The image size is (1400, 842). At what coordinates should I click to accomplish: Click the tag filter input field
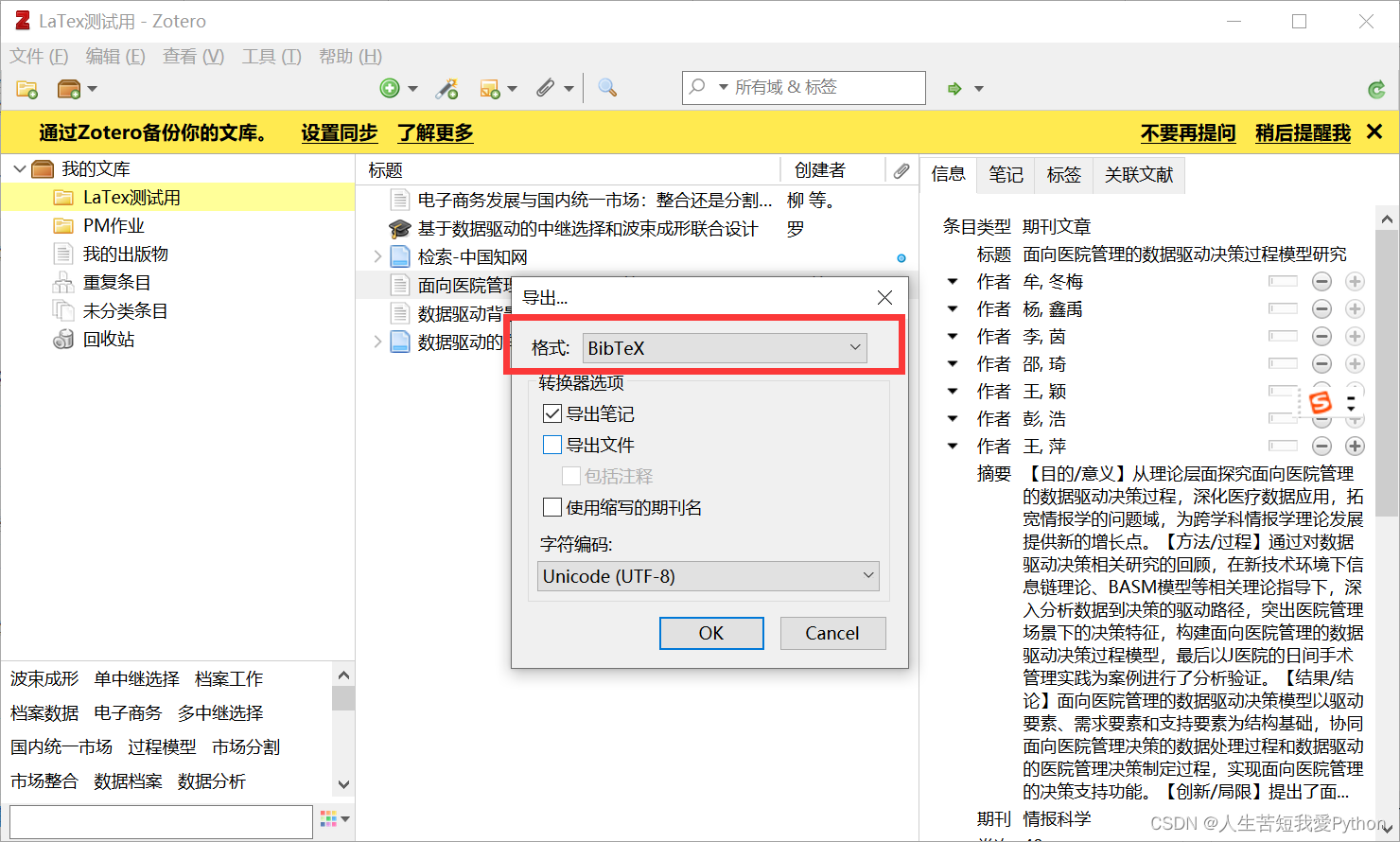point(159,819)
